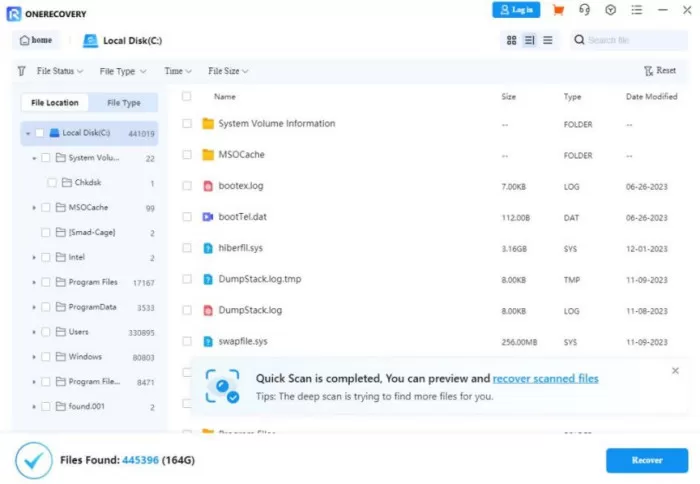Click the search magnifier icon
Screen dimensions: 700x484
coord(579,40)
